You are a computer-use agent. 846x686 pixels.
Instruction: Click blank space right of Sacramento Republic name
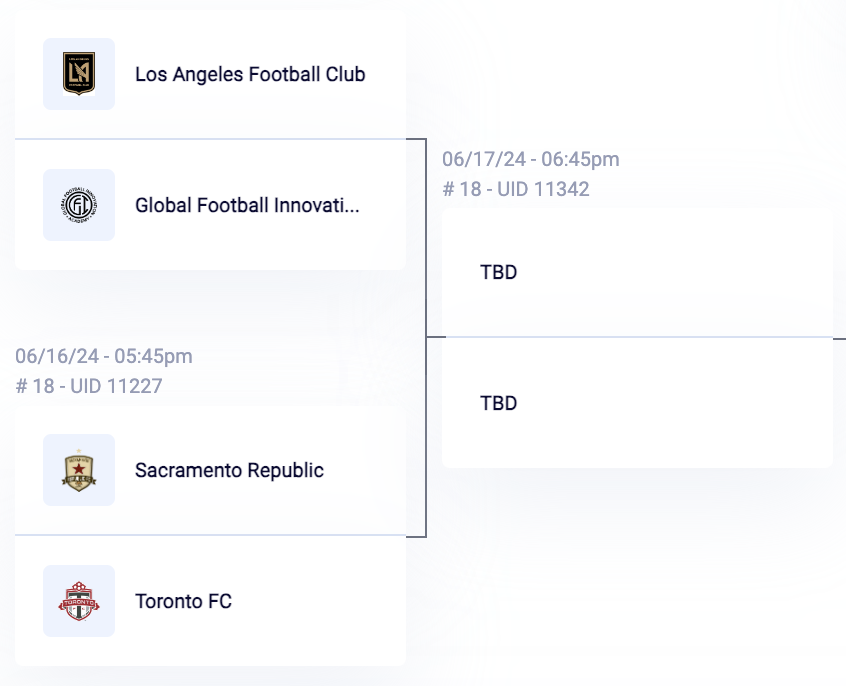click(365, 470)
